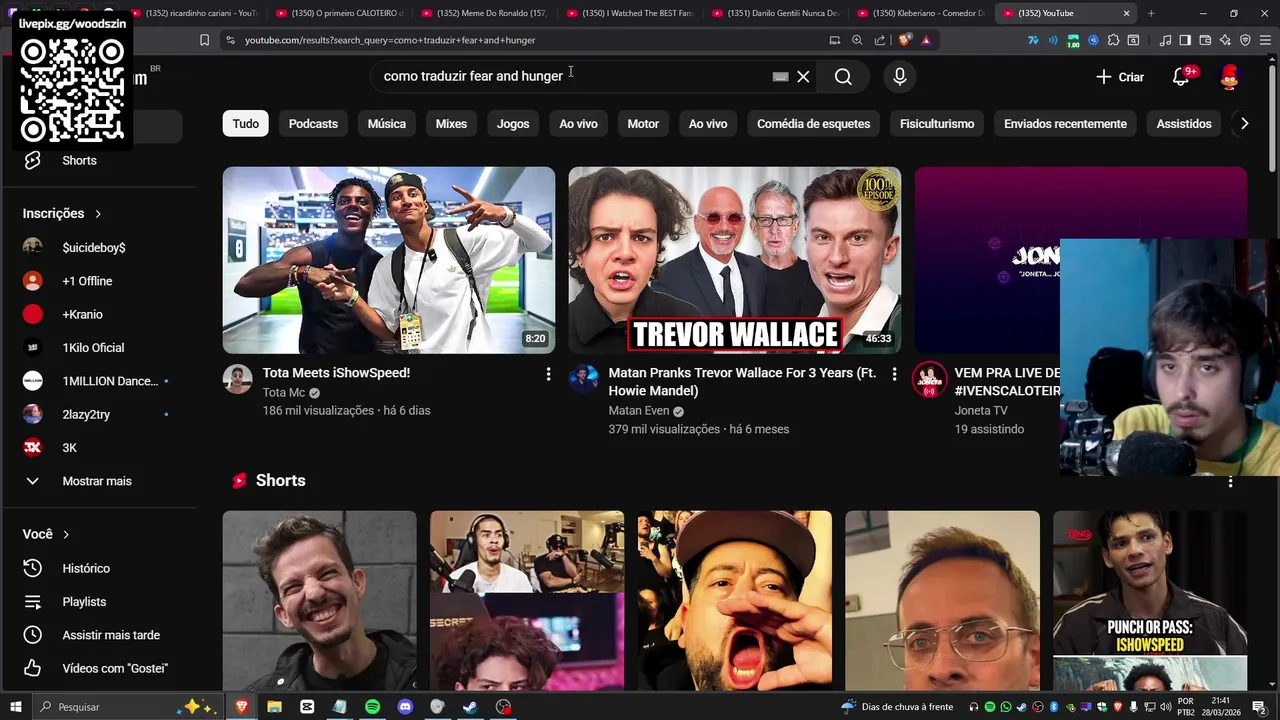Viewport: 1280px width, 720px height.
Task: Clear the search box with the X icon
Action: point(803,77)
